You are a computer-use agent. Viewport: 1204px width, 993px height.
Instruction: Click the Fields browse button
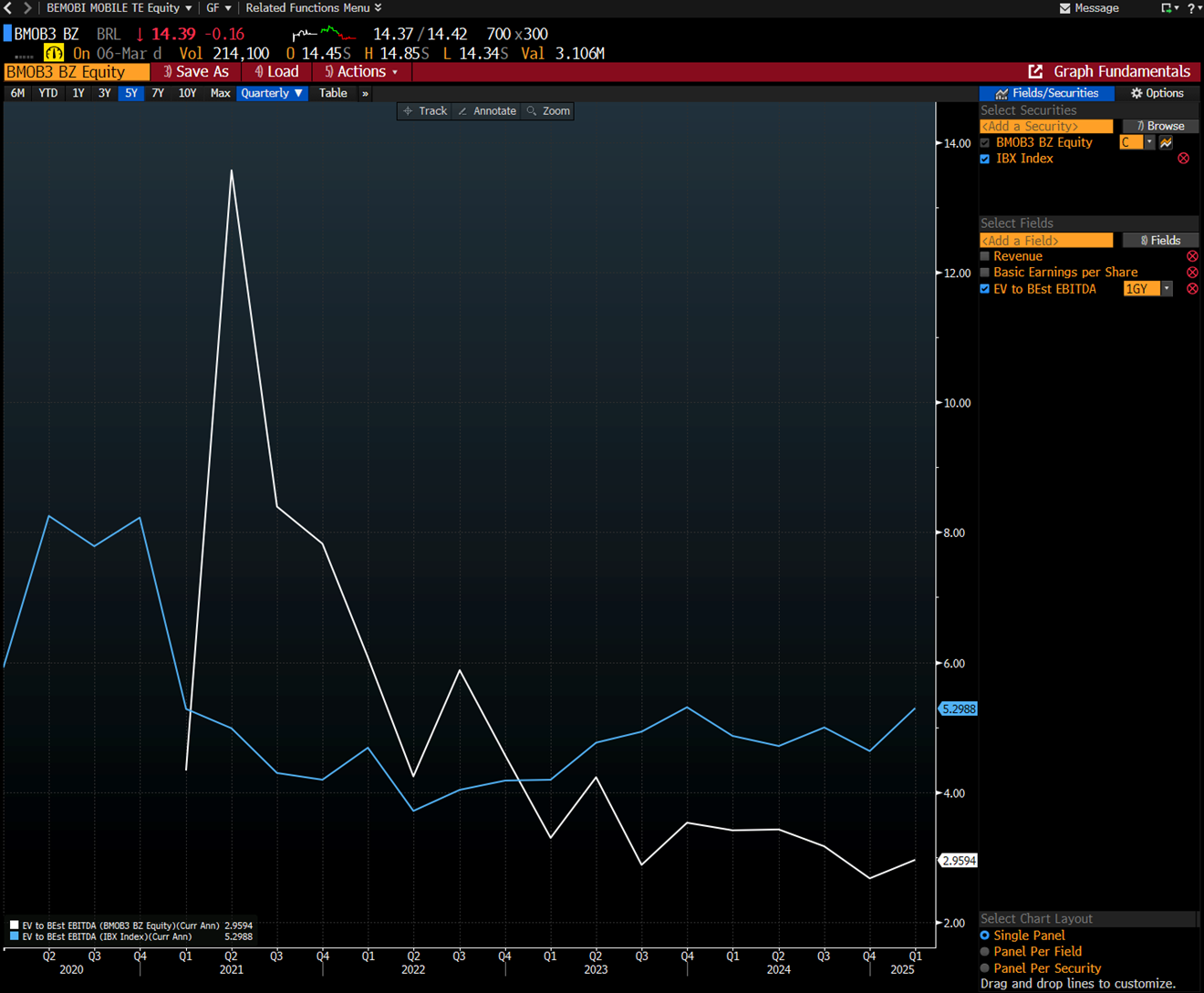[1160, 241]
